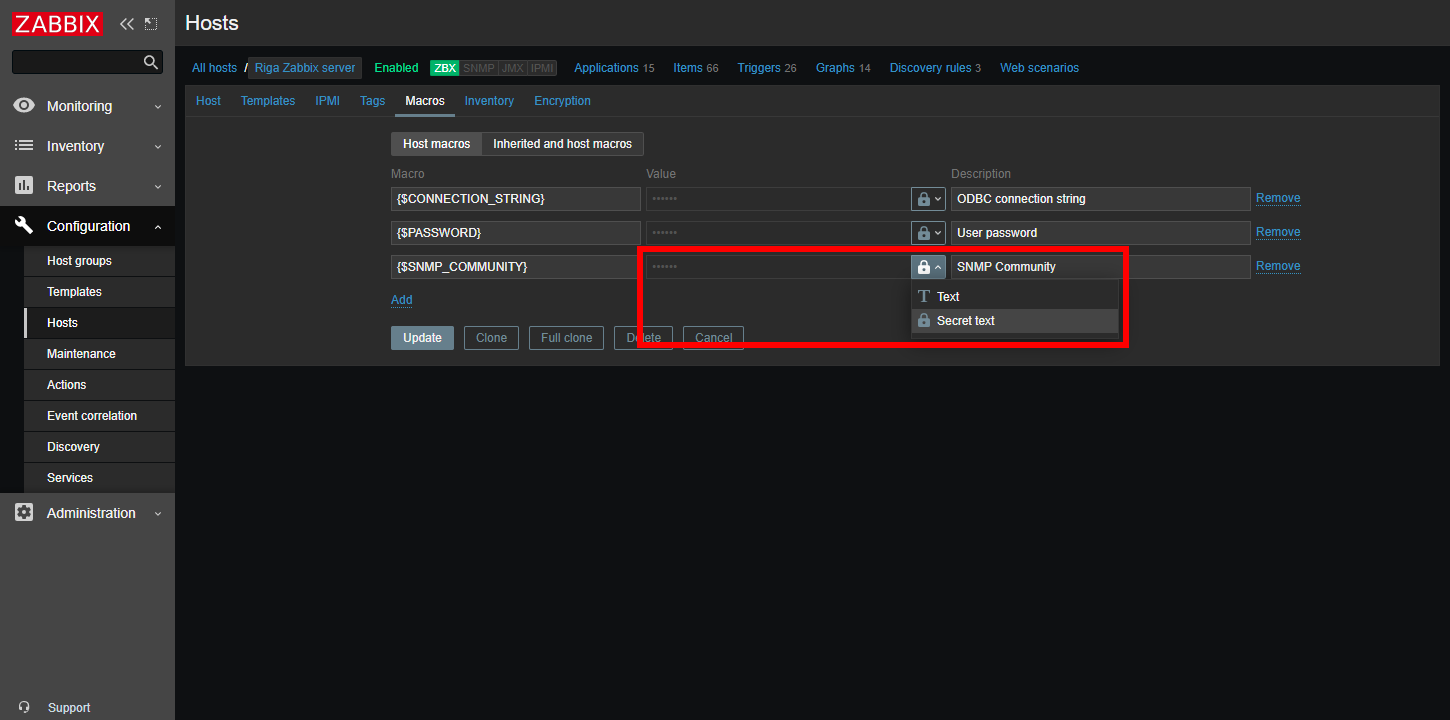Viewport: 1450px width, 720px height.
Task: Click the Add link to create a macro
Action: point(401,299)
